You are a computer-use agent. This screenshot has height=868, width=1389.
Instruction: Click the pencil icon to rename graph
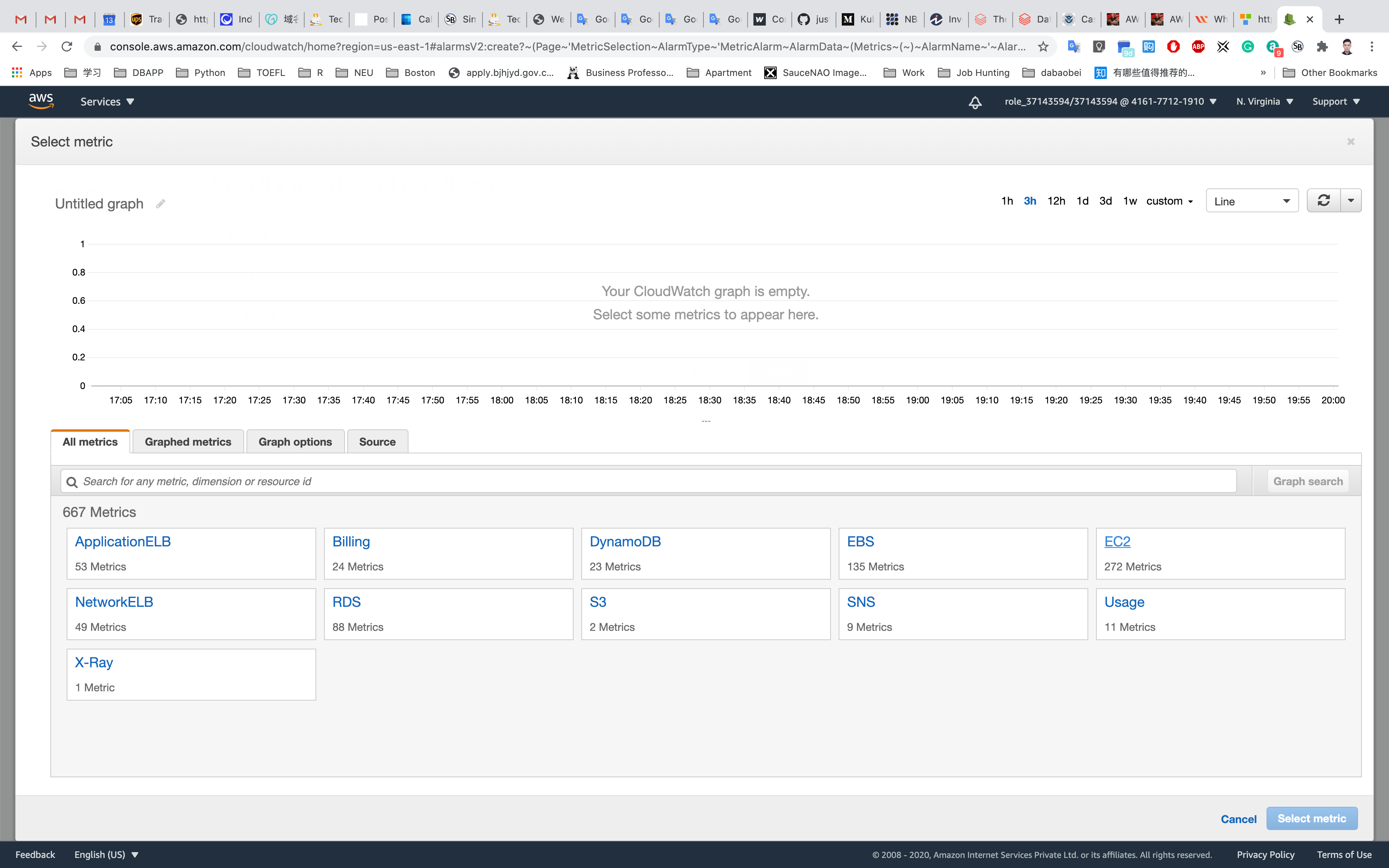click(161, 204)
